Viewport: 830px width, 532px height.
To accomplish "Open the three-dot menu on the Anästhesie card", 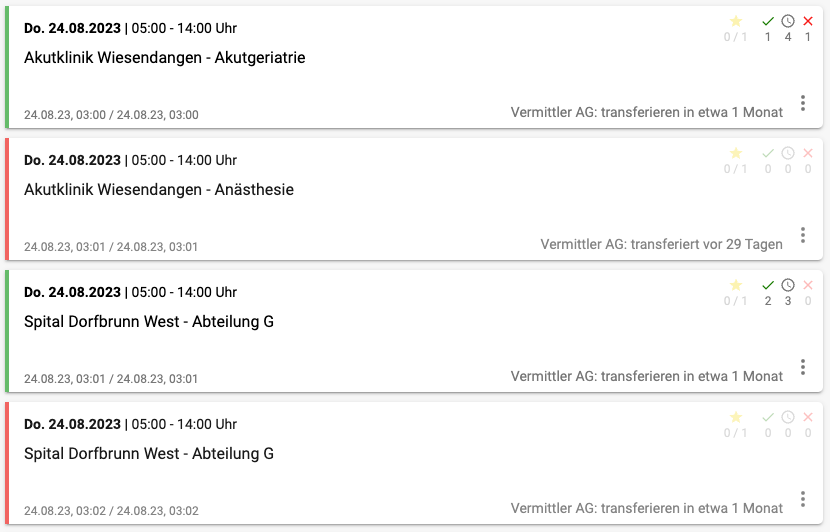I will 803,235.
